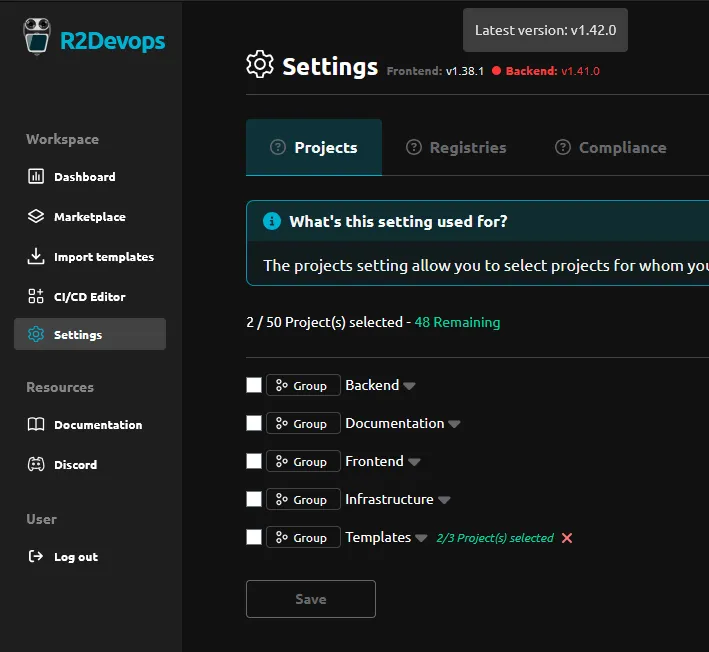Click the Backend: v1.41.0 version label
This screenshot has height=652, width=709.
[553, 71]
